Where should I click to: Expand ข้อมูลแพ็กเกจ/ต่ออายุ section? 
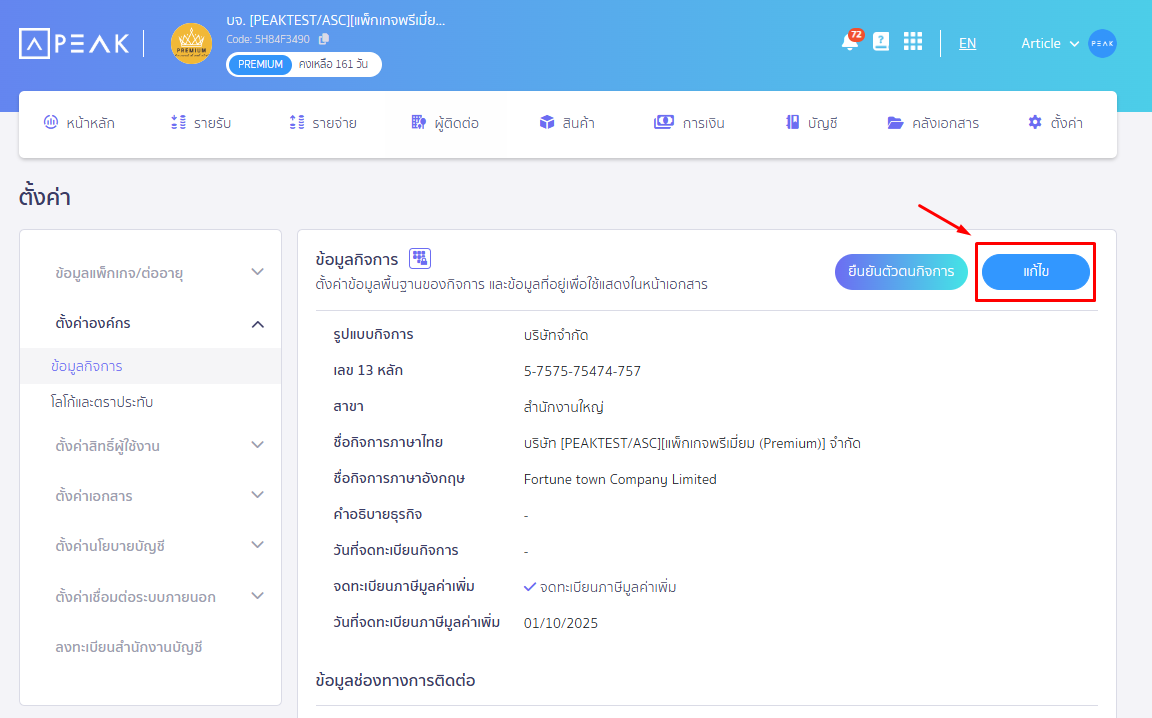257,272
